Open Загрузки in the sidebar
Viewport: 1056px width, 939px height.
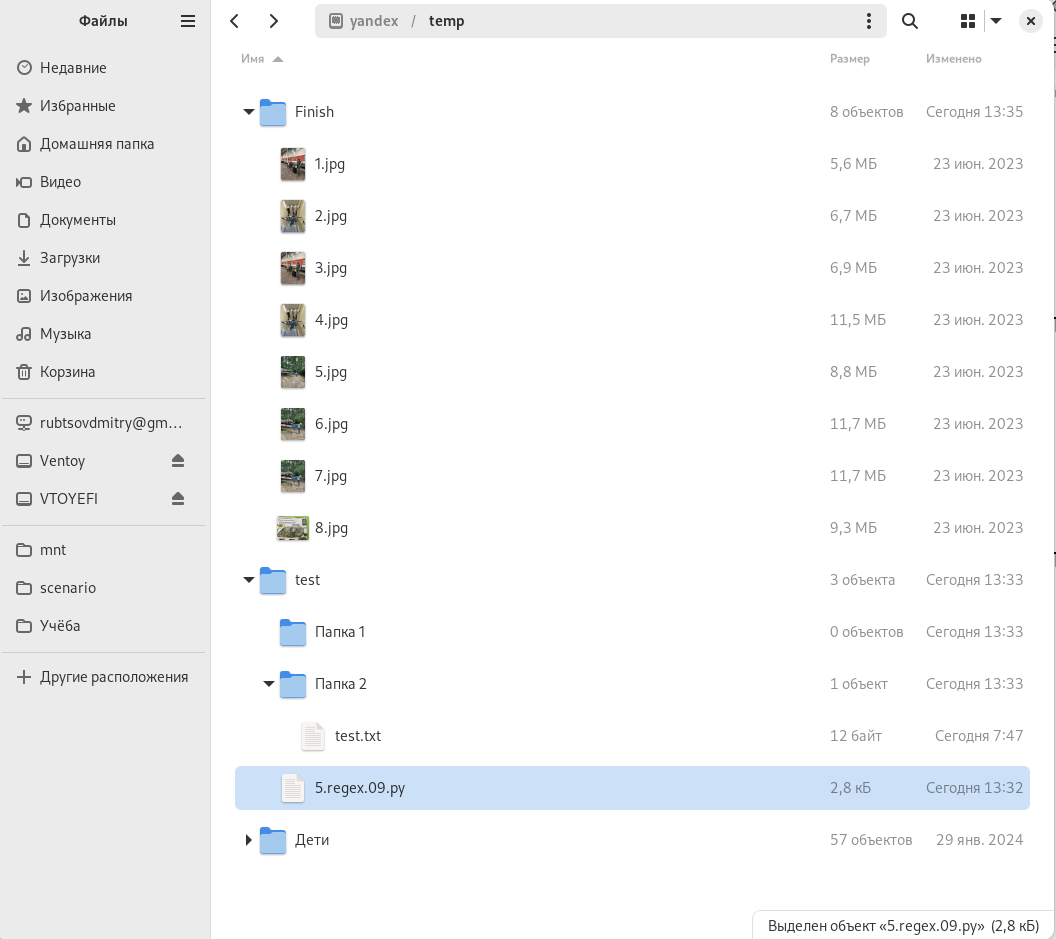(70, 258)
